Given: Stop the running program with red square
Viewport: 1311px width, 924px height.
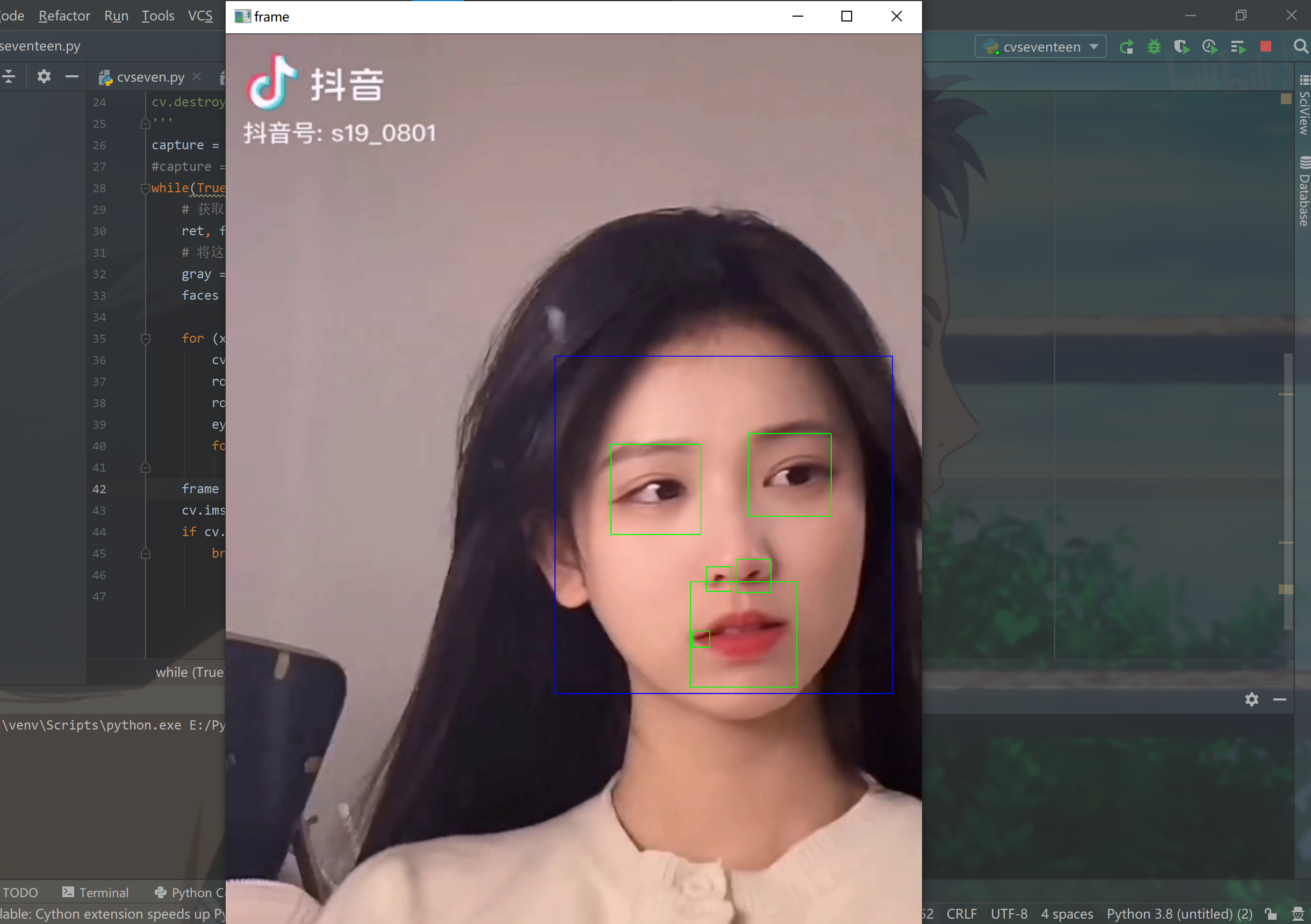Looking at the screenshot, I should tap(1265, 47).
